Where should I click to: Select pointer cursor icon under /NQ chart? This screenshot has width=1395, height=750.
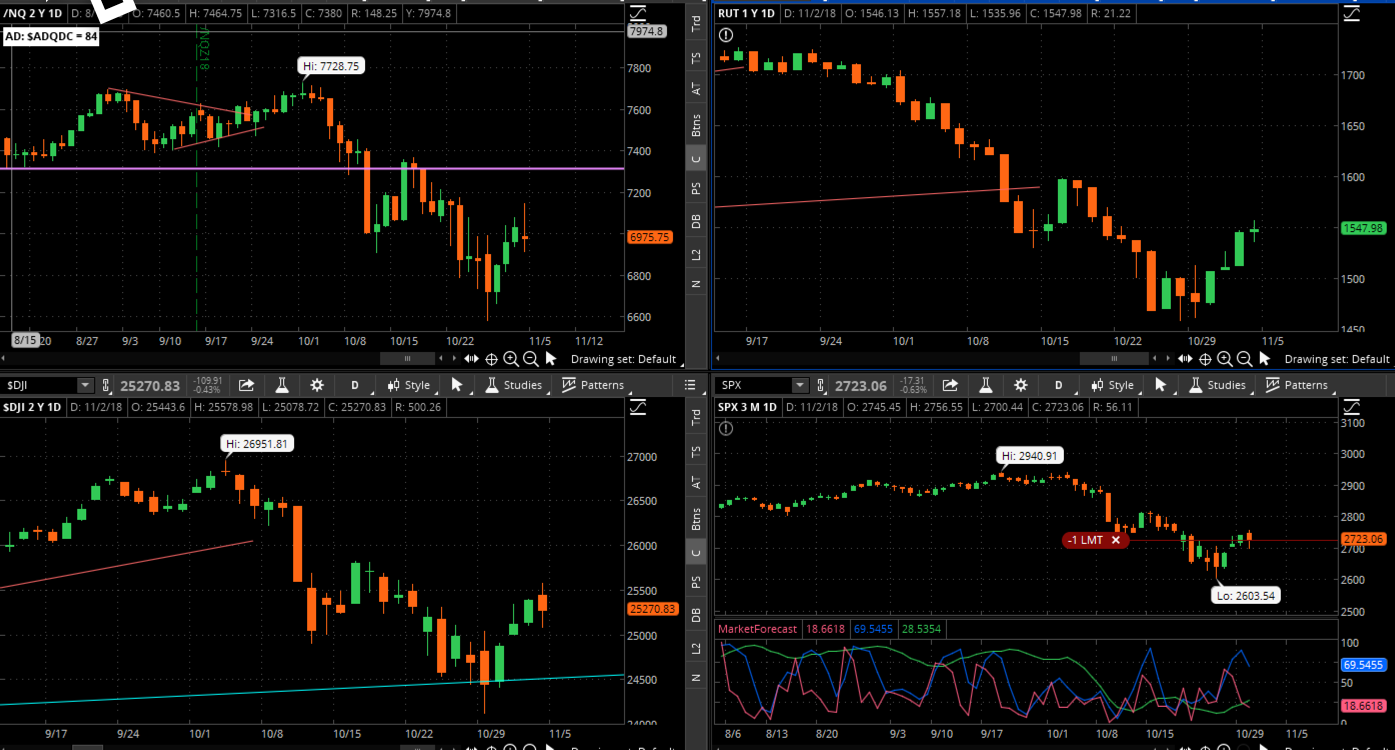[x=550, y=358]
